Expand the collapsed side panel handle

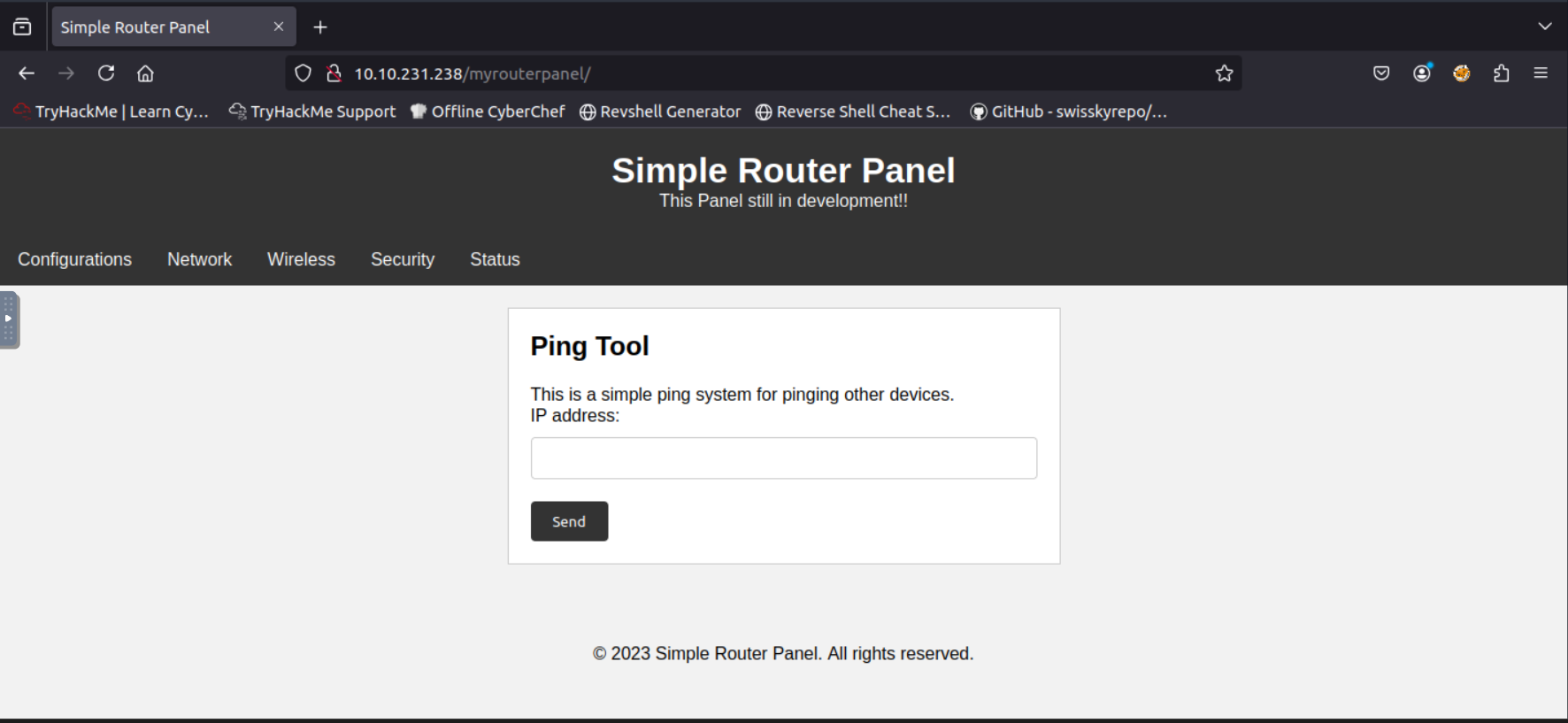coord(9,319)
